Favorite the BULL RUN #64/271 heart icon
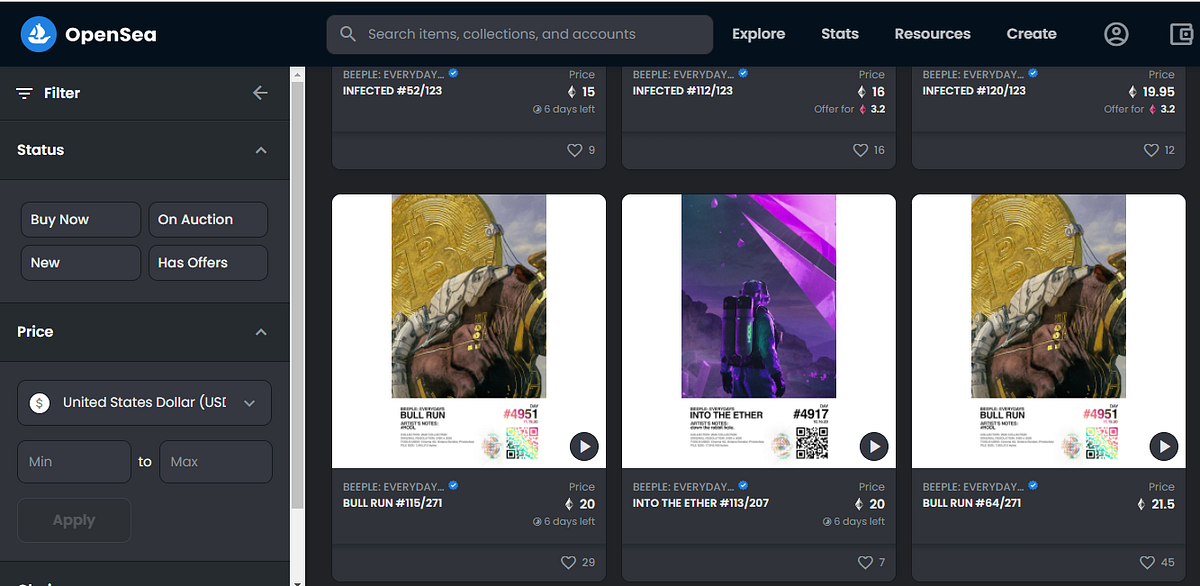Image resolution: width=1200 pixels, height=586 pixels. coord(1146,562)
